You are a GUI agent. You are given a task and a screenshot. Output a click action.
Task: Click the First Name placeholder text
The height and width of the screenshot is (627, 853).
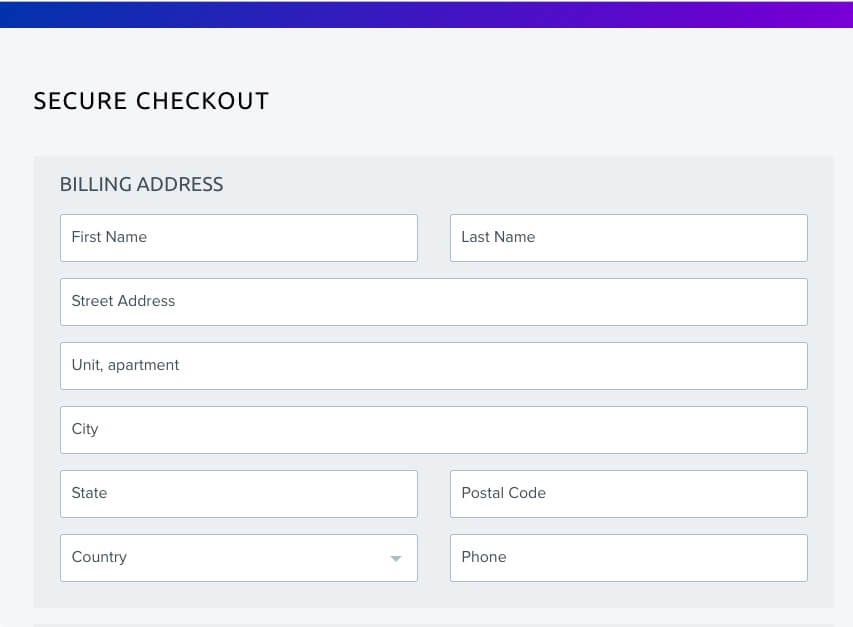(109, 237)
